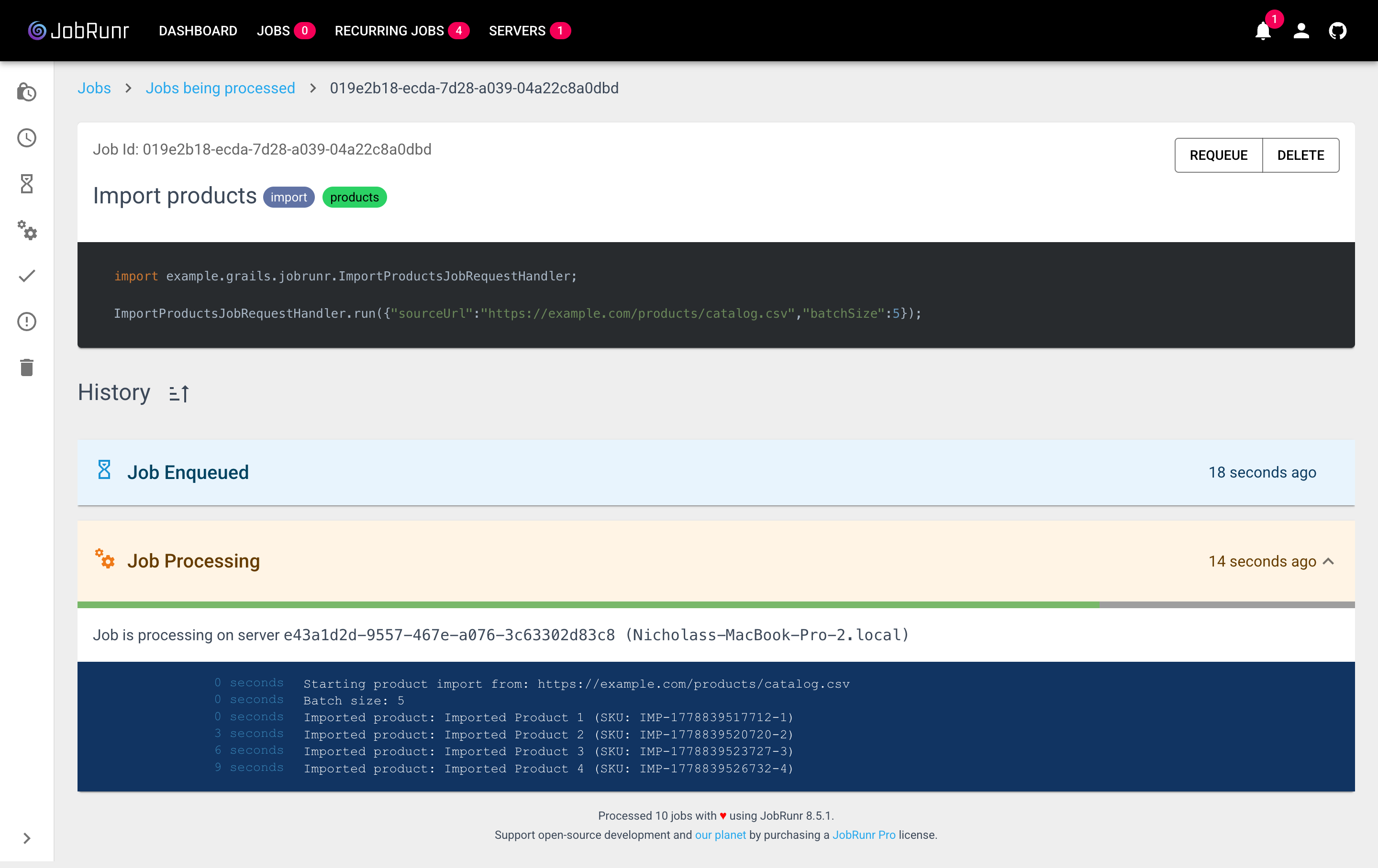Open Awaiting jobs in sidebar

click(27, 92)
